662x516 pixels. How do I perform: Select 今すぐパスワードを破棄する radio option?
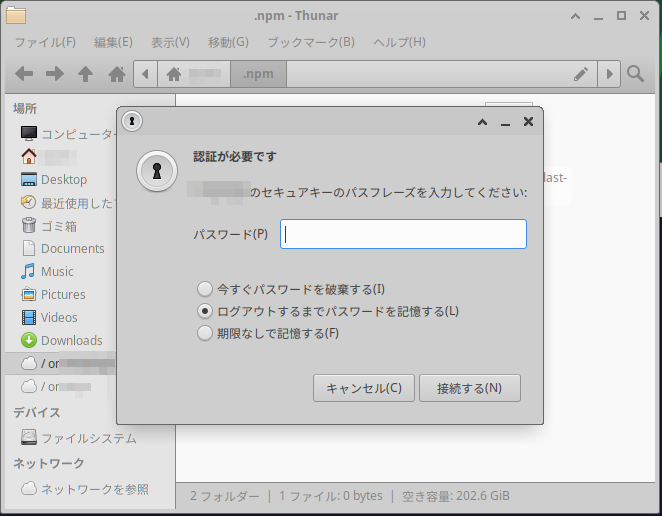click(x=206, y=289)
